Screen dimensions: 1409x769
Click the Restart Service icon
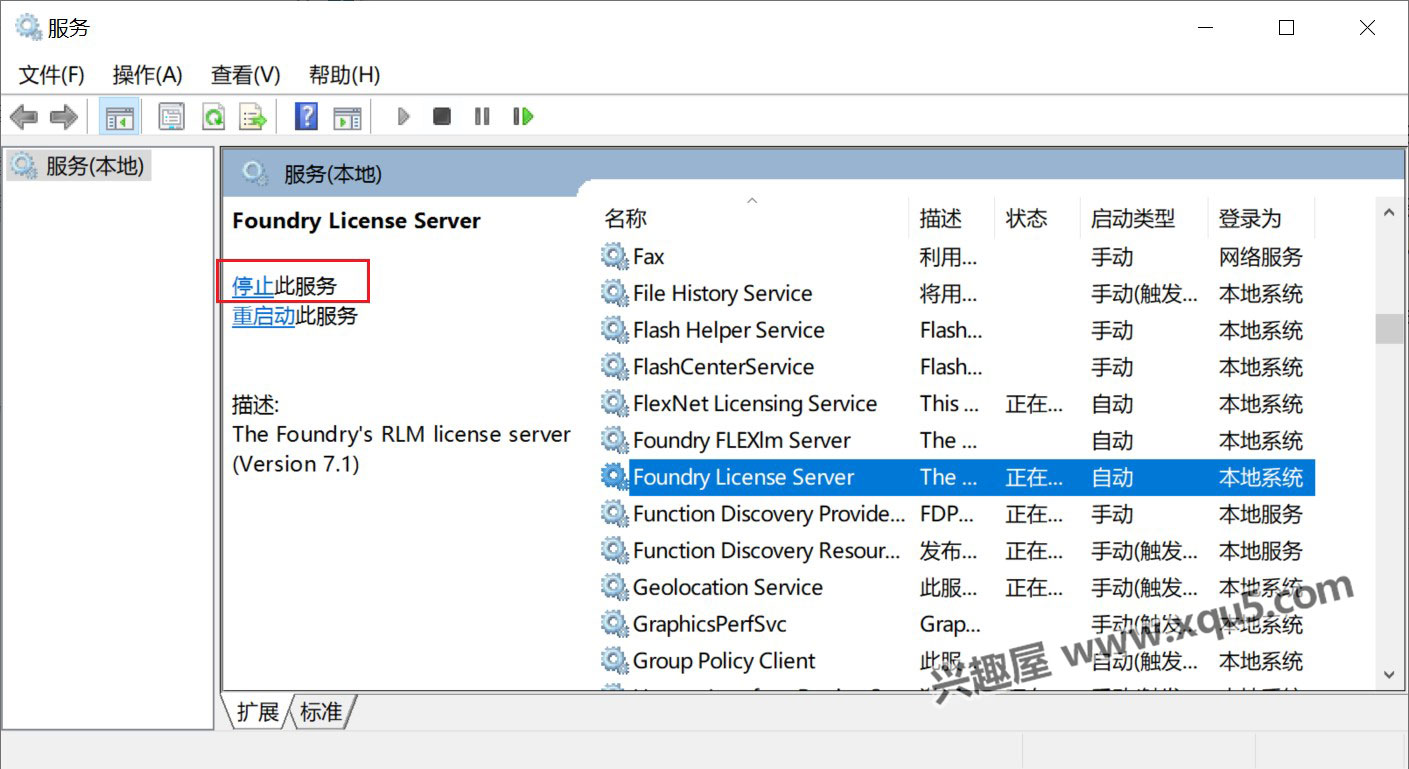point(523,117)
